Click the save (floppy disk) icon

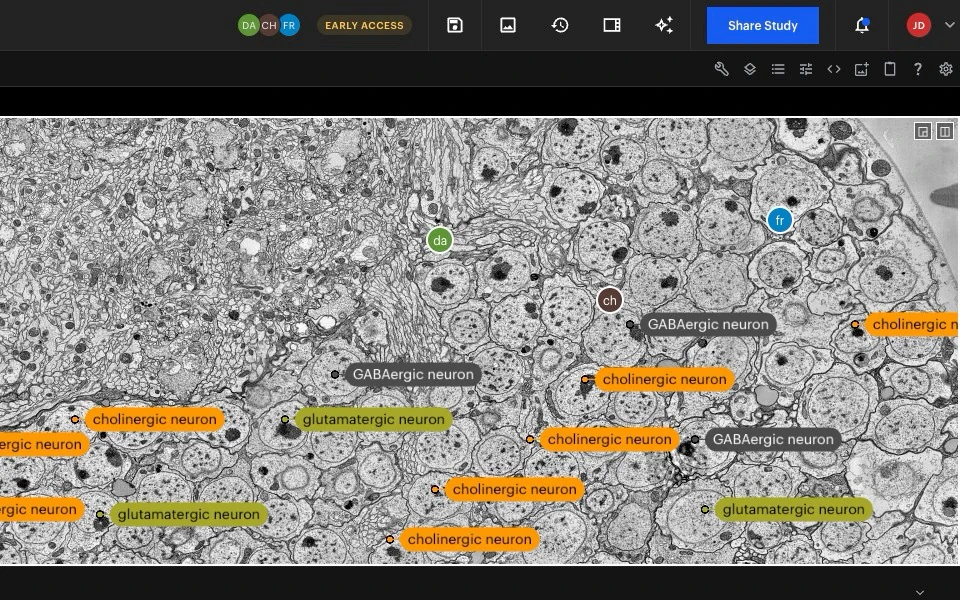(x=455, y=25)
